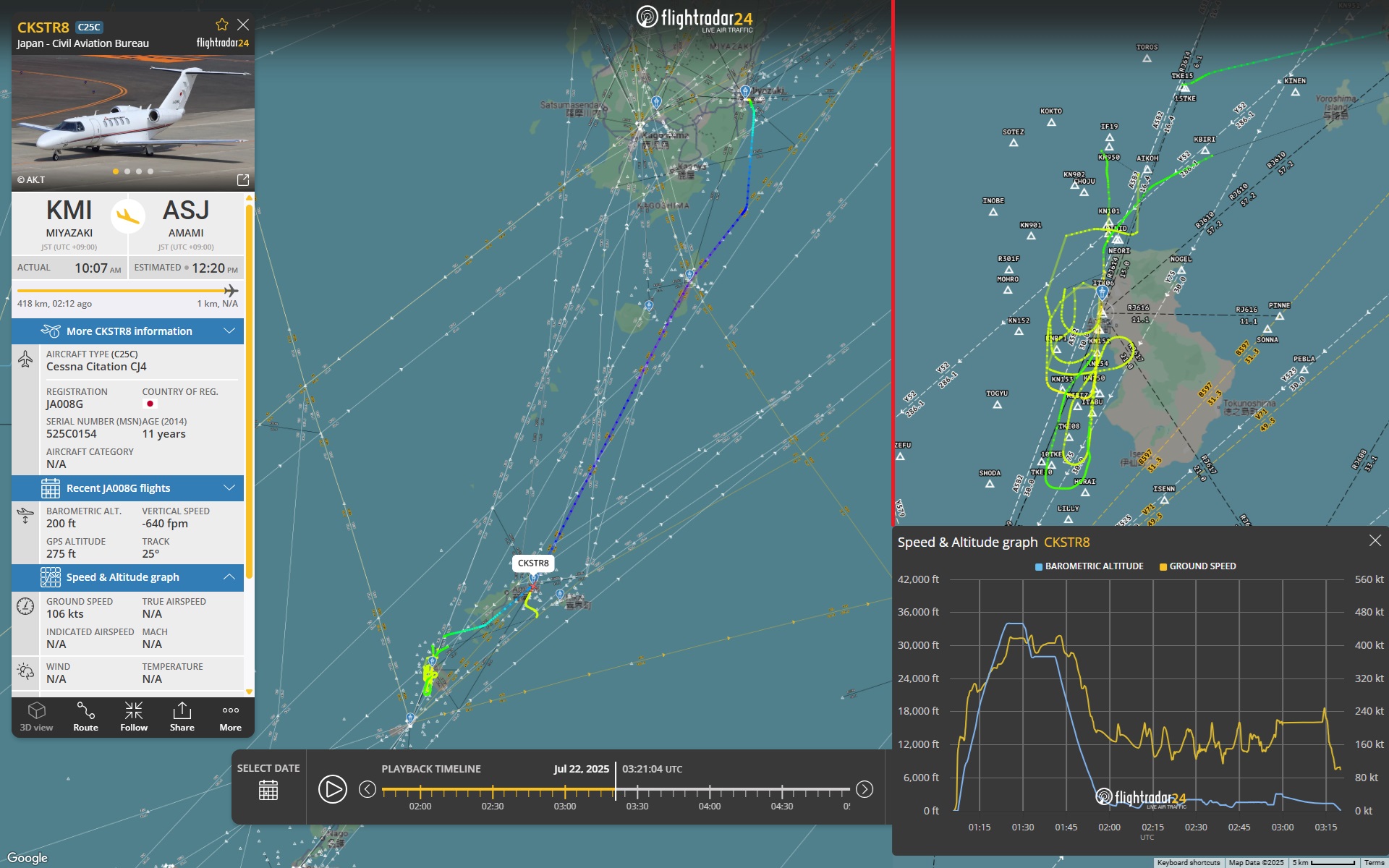The image size is (1389, 868).
Task: Star CKSTR8 flight as favorite
Action: point(222,25)
